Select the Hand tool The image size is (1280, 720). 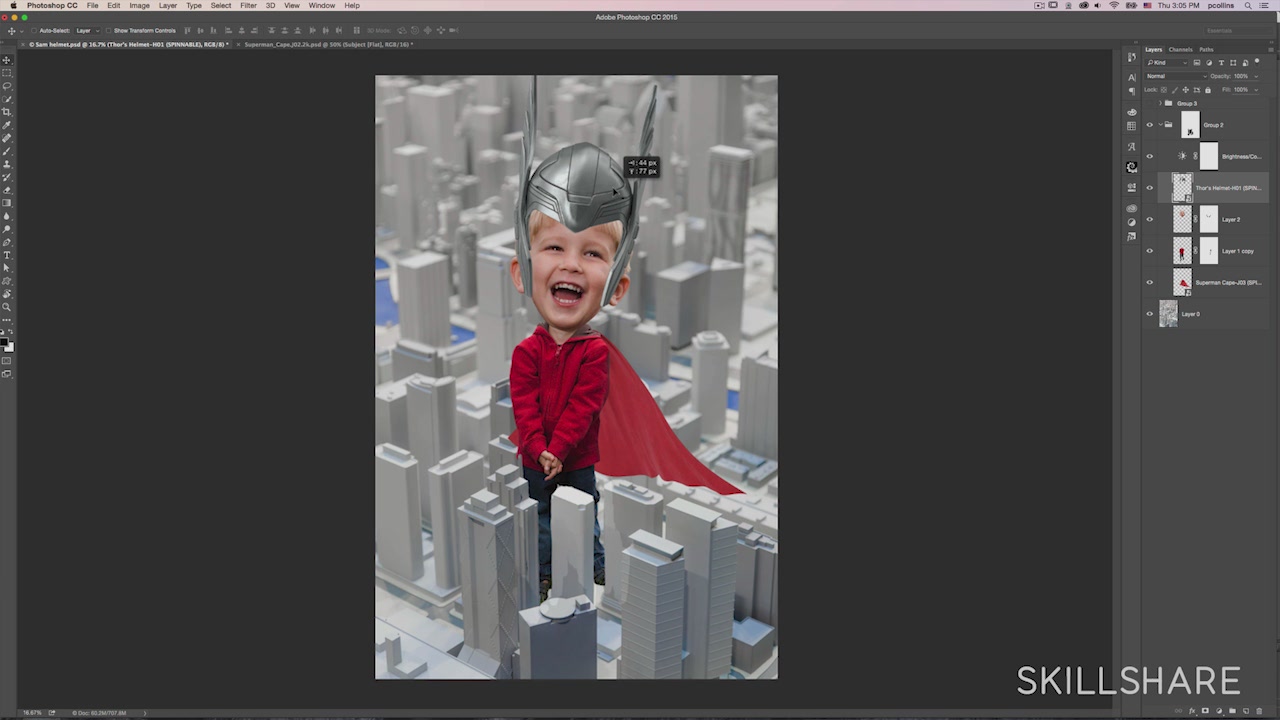coord(7,294)
